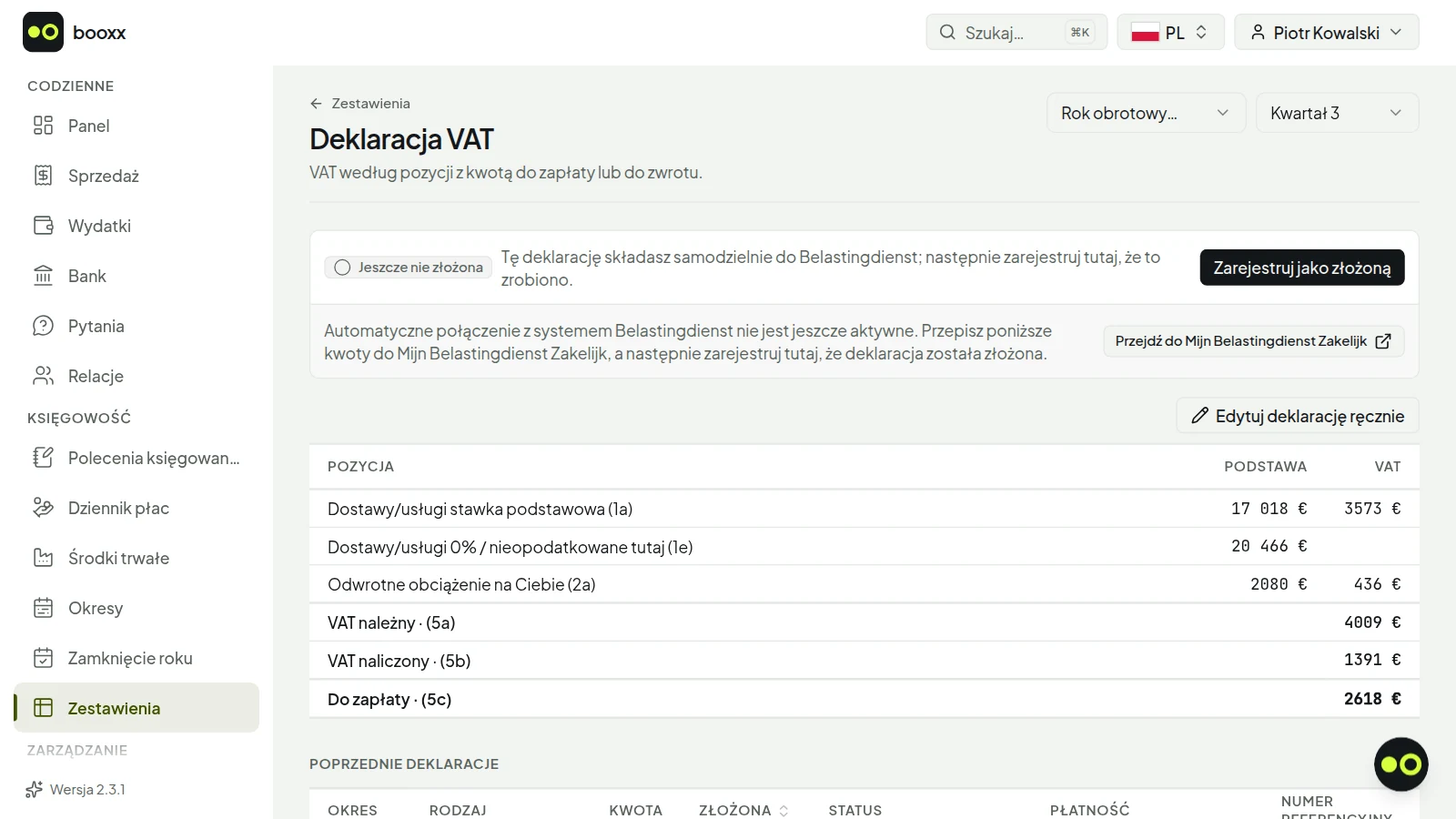Image resolution: width=1456 pixels, height=819 pixels.
Task: Open the Kwartał 3 quarter selector
Action: 1337,113
